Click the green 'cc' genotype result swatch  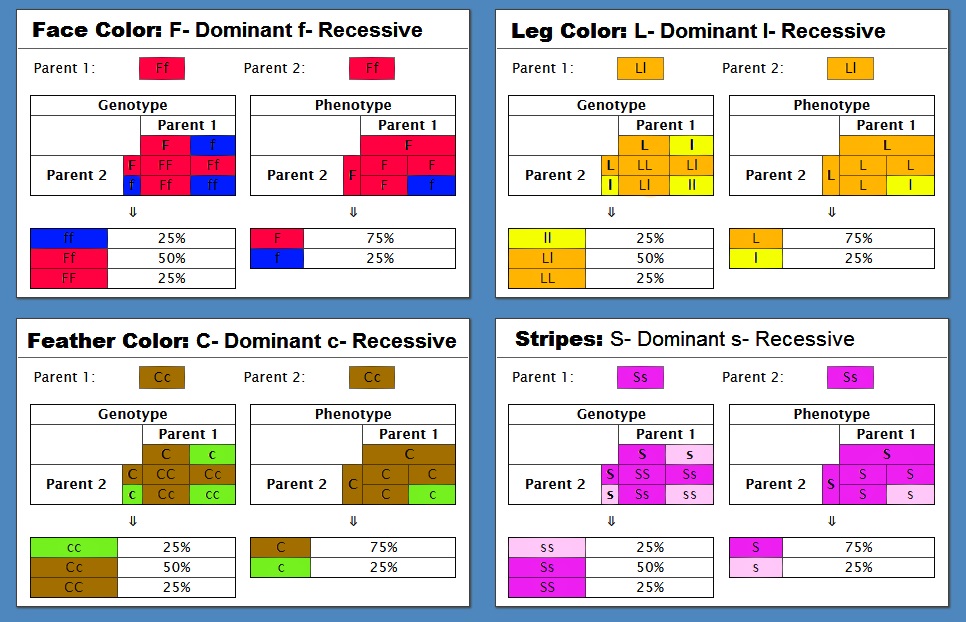[x=74, y=547]
